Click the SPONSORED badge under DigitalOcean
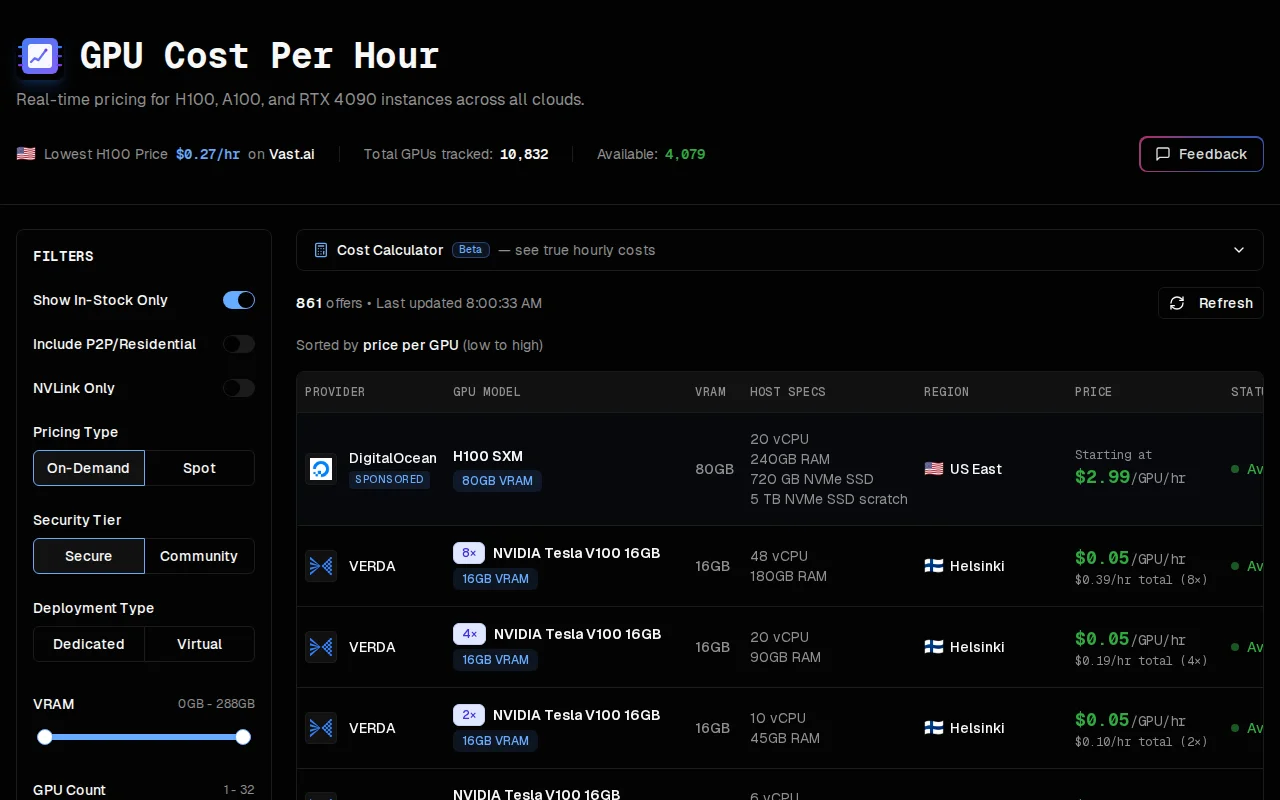 (x=390, y=479)
